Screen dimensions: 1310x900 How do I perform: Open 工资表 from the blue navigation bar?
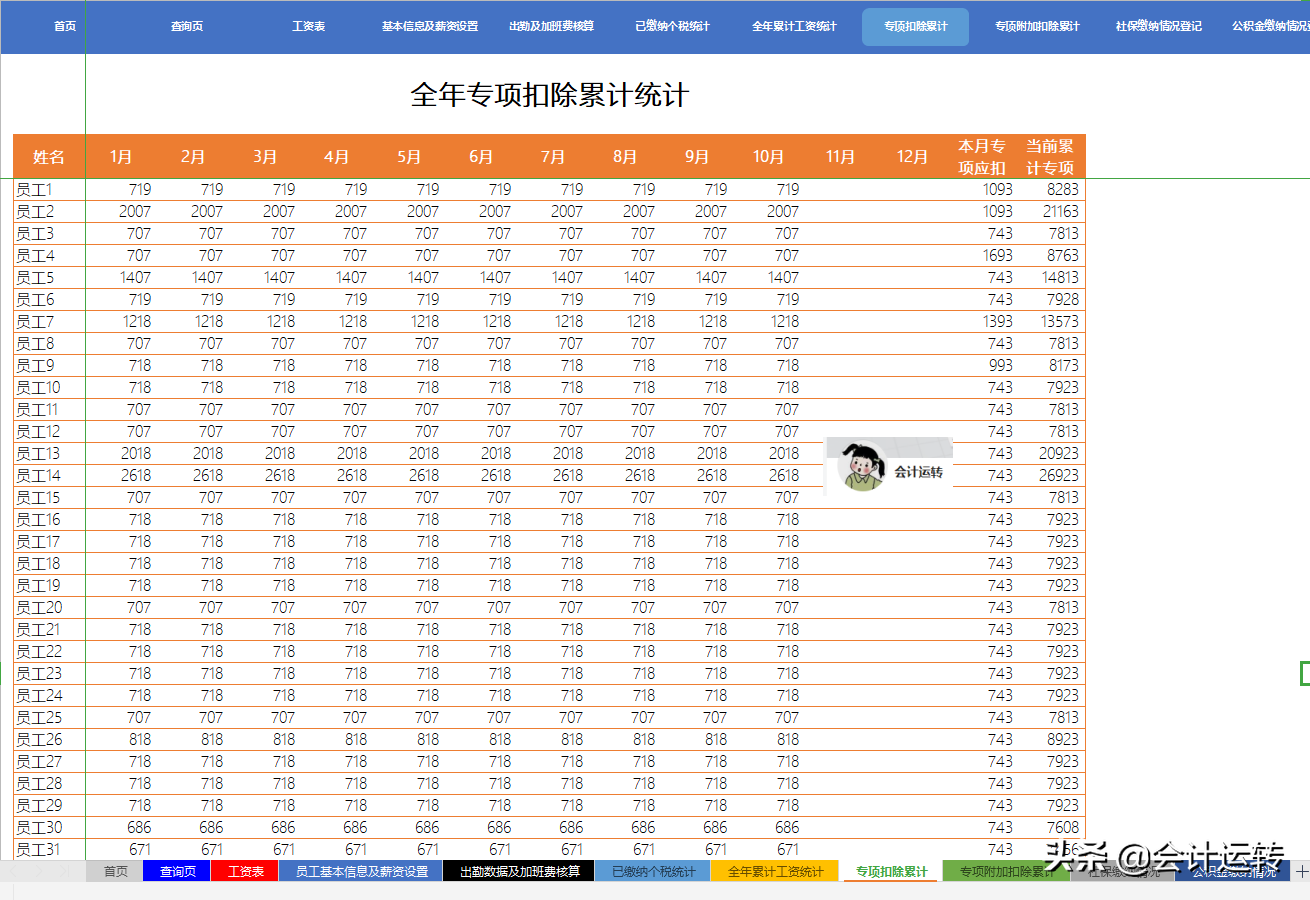pos(309,26)
